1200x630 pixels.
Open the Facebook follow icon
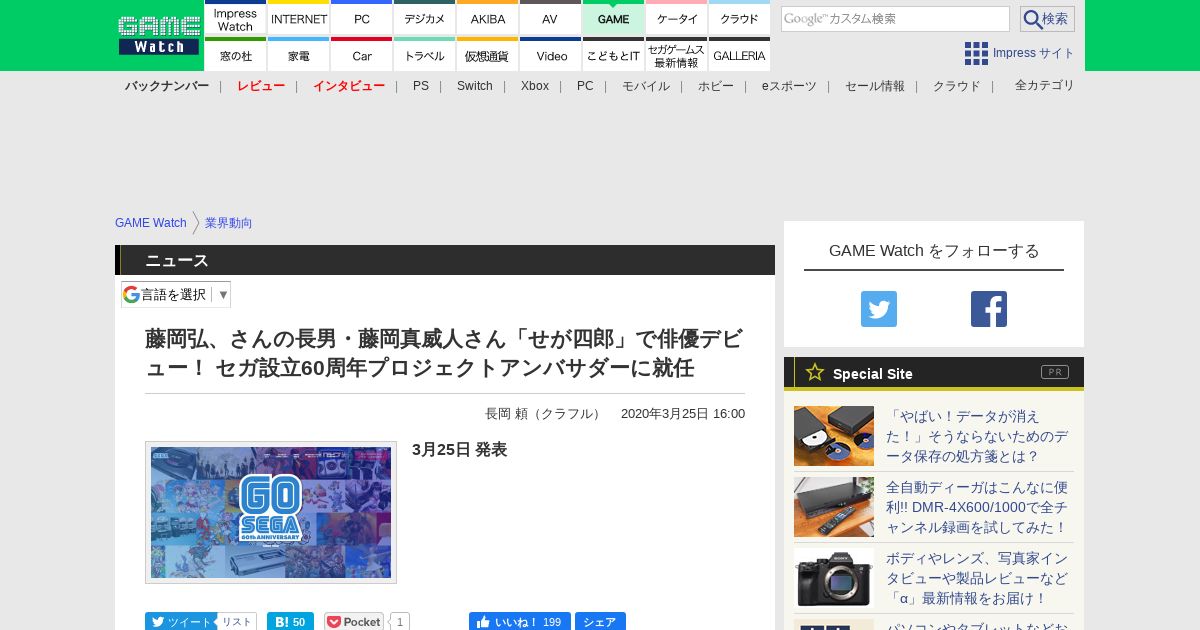tap(989, 309)
